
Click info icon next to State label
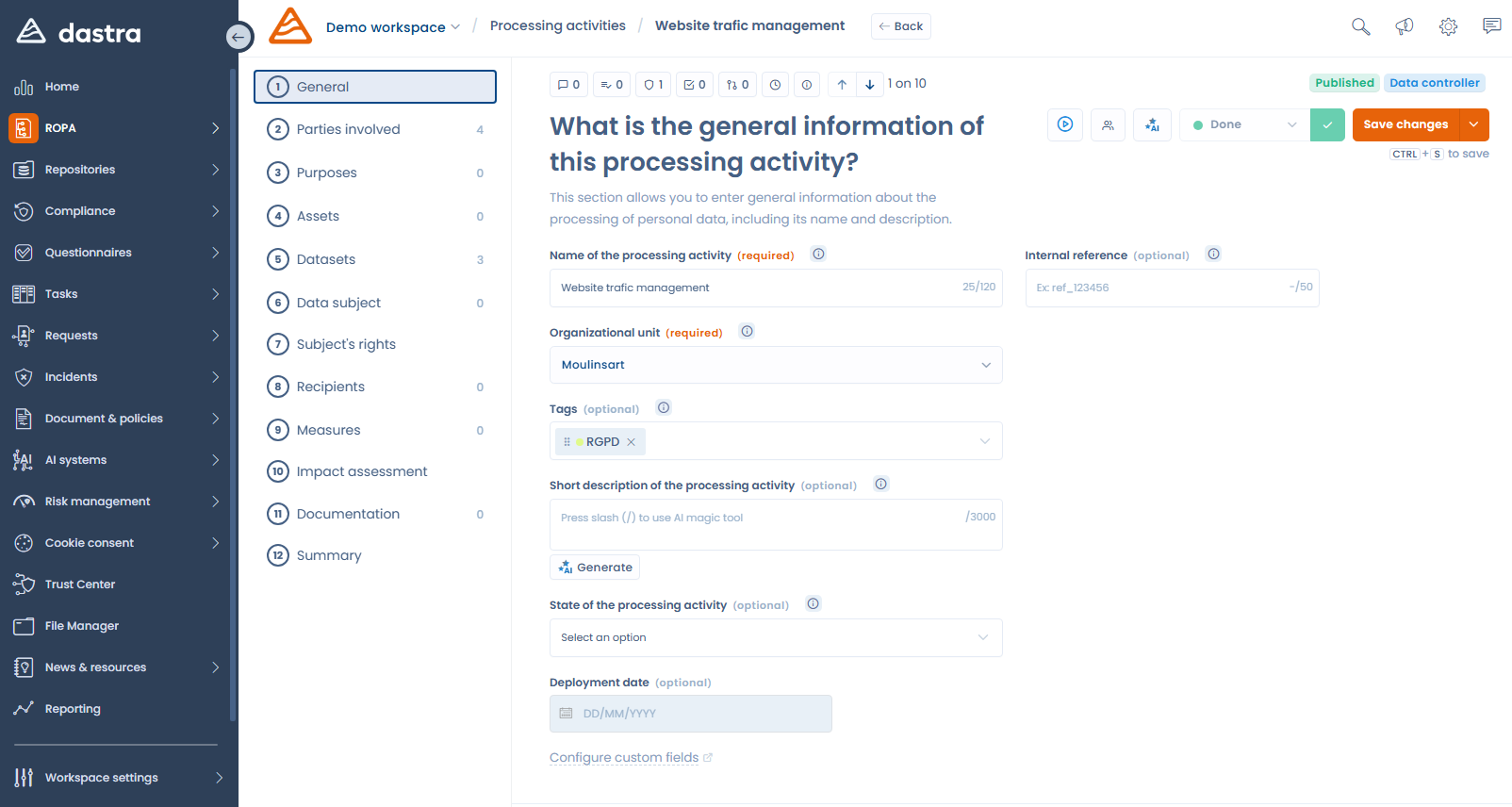tap(813, 603)
